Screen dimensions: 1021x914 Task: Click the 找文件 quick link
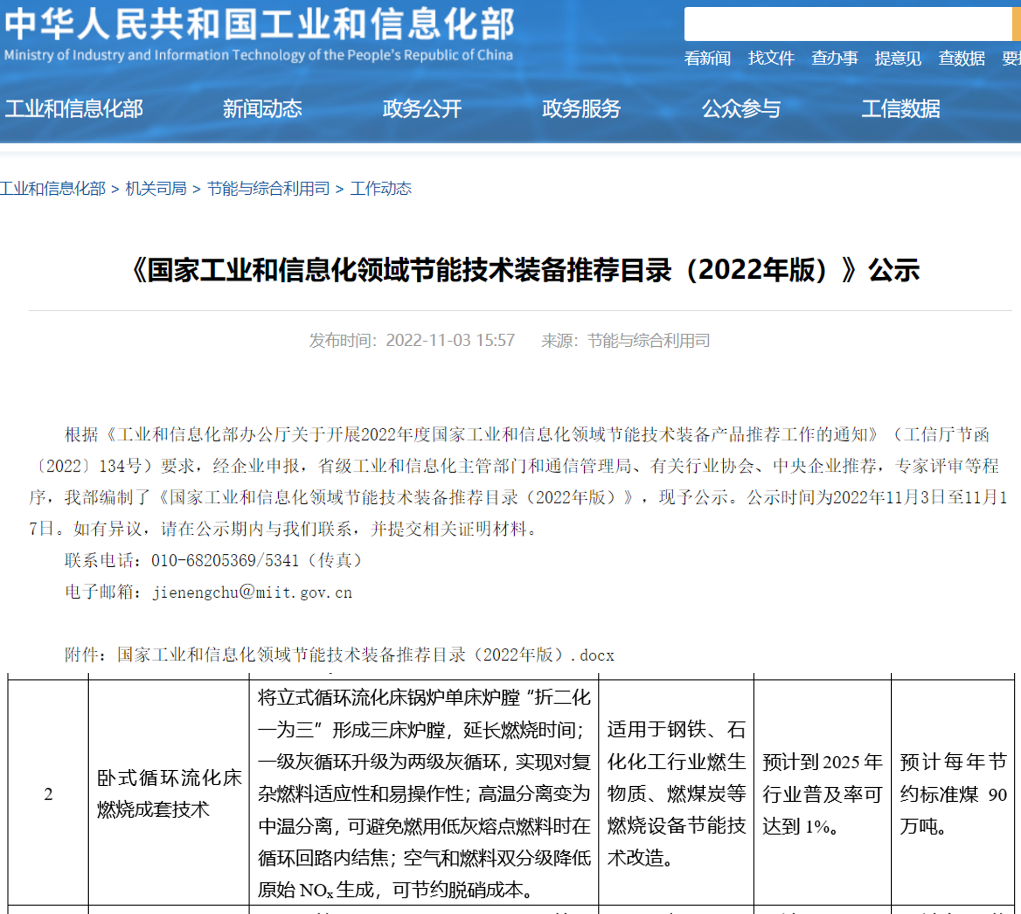771,58
